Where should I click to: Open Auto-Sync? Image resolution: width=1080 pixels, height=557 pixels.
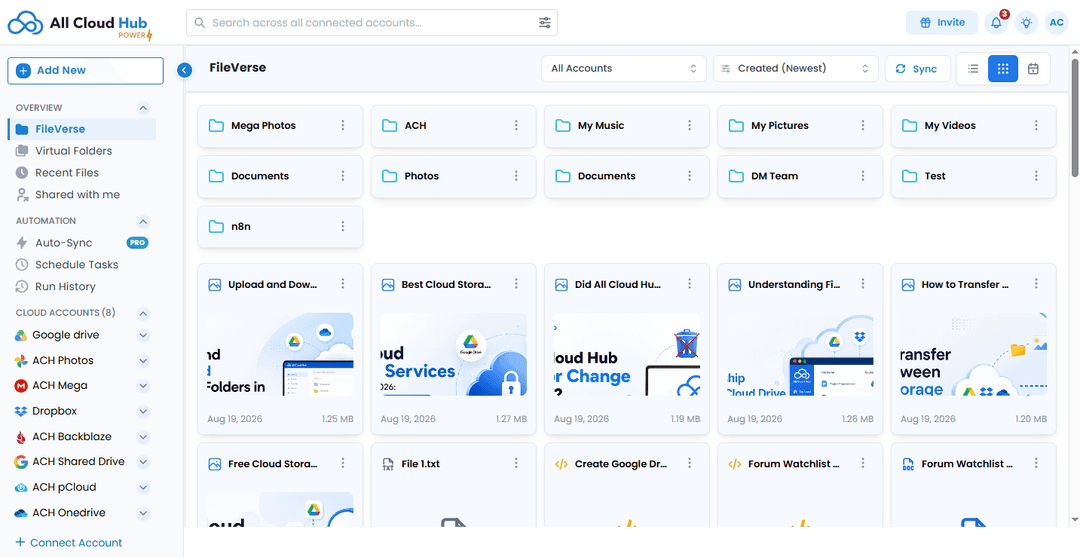point(63,243)
